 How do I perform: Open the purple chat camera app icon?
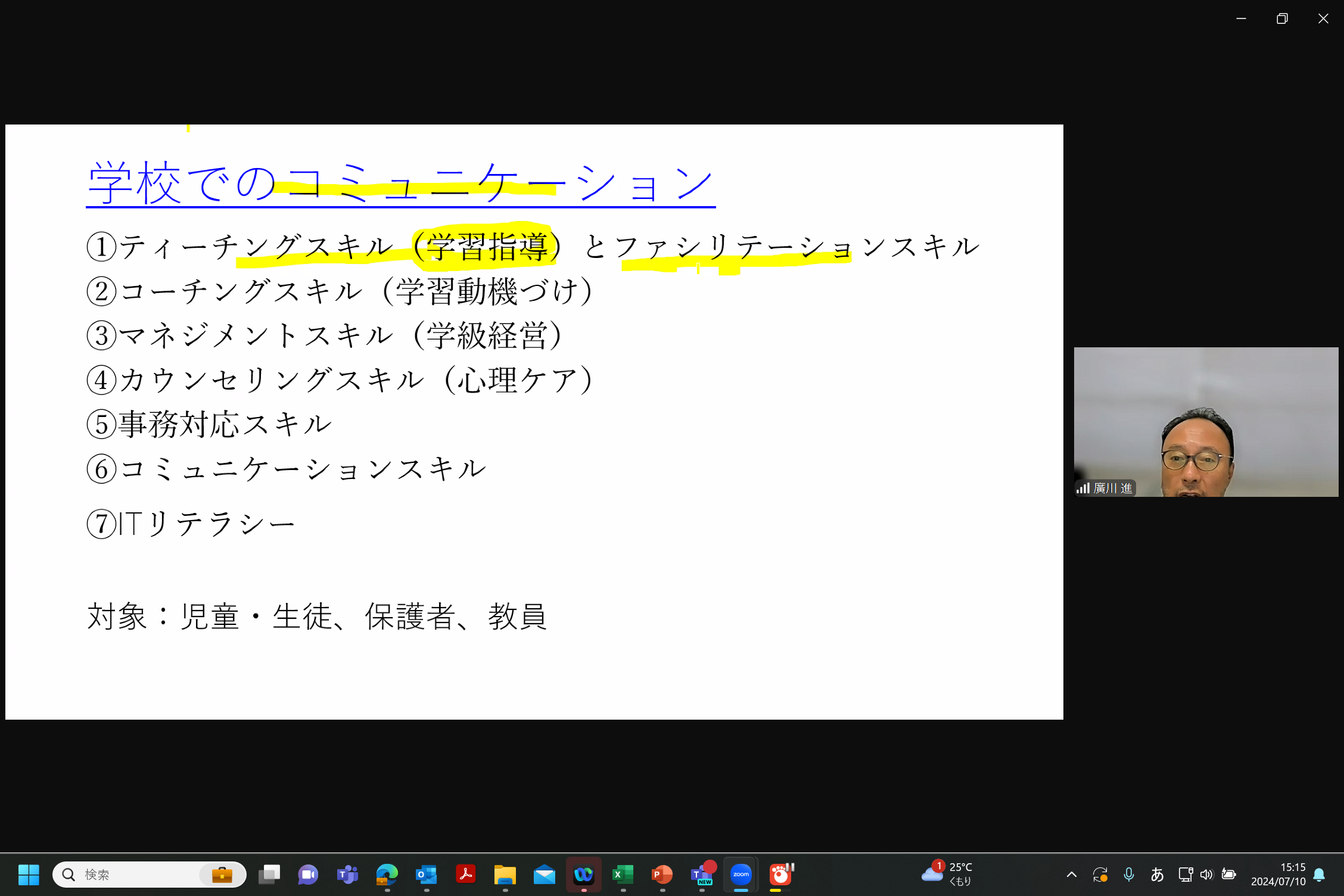click(308, 875)
